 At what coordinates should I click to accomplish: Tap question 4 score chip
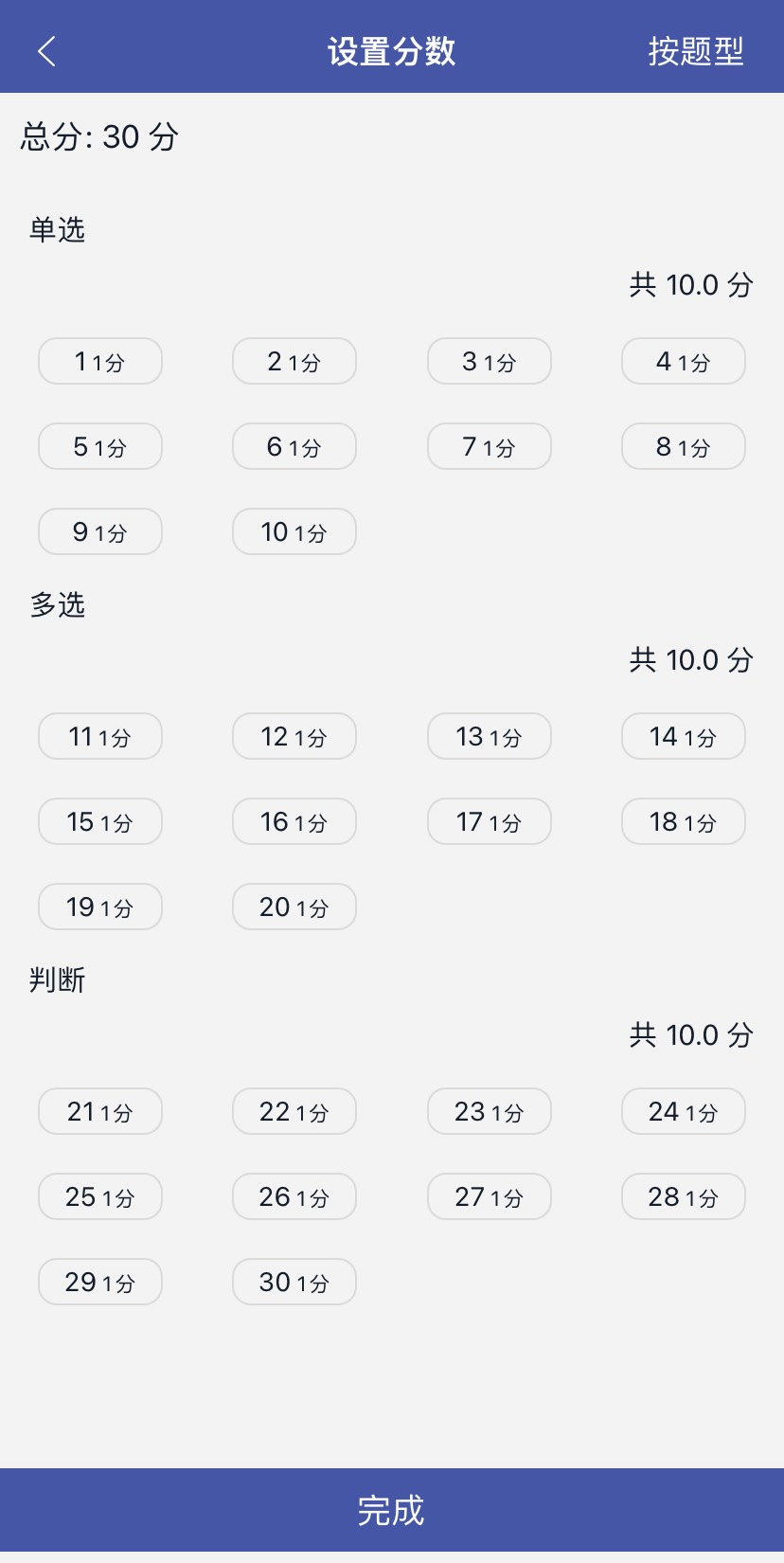(x=683, y=361)
